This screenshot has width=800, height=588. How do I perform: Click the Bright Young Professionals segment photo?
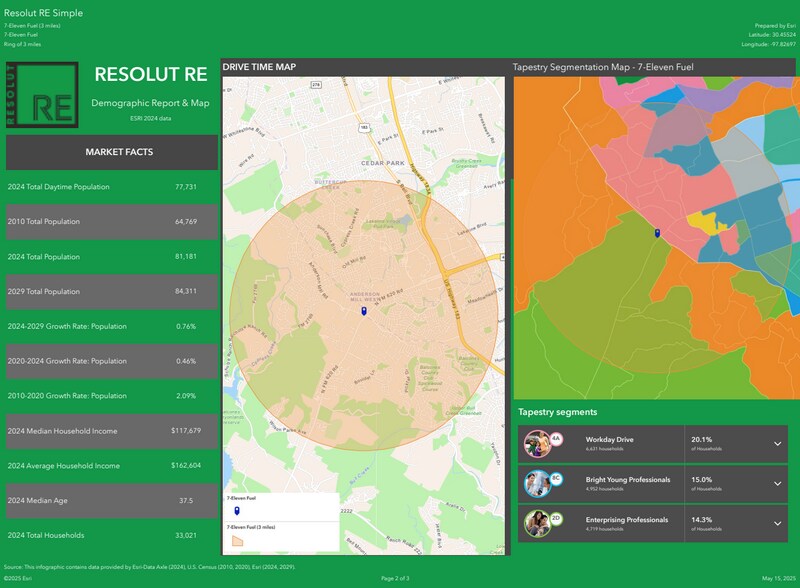coord(536,484)
